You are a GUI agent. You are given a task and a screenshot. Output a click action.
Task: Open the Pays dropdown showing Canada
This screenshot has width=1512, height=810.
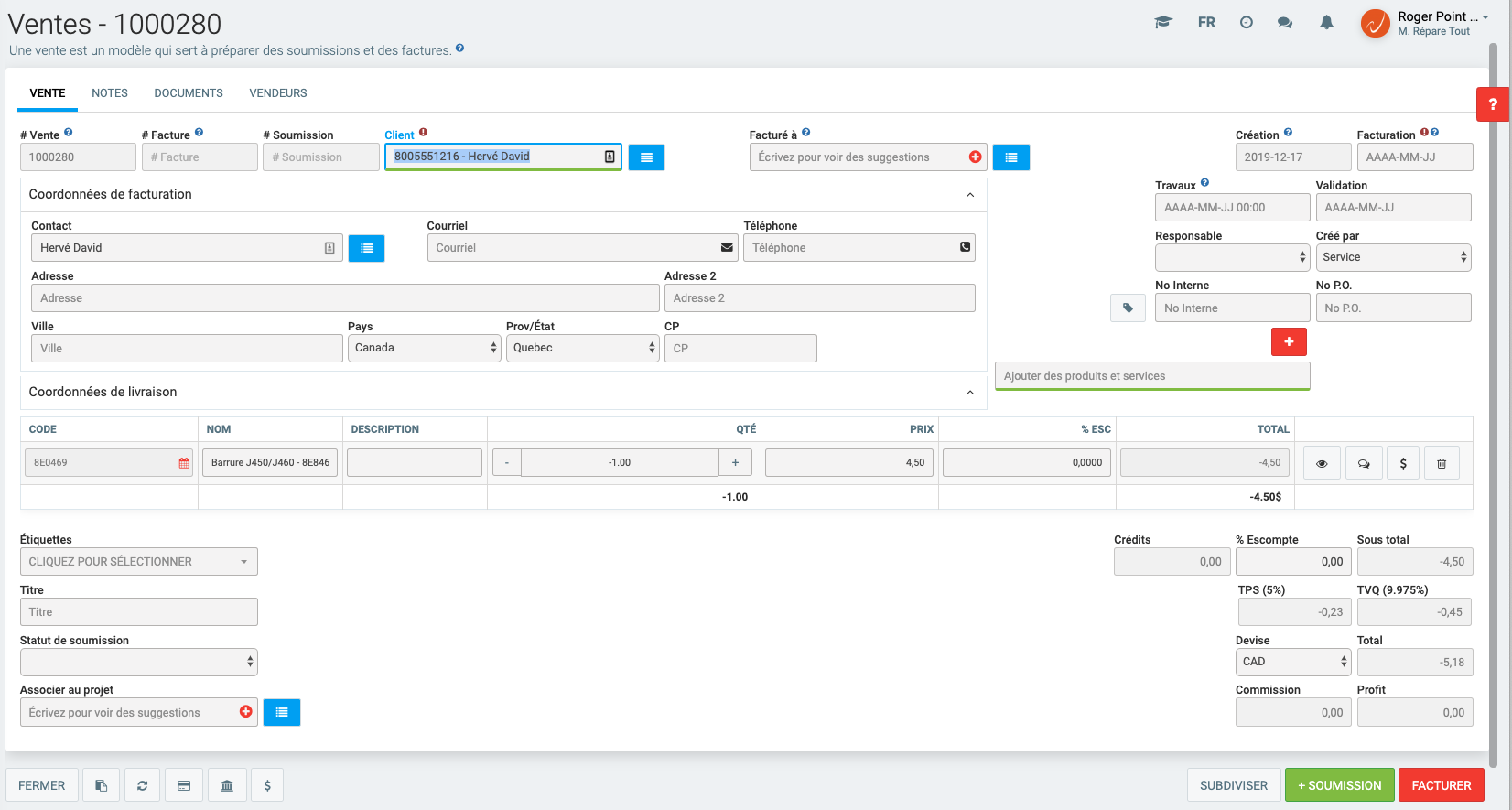coord(424,348)
